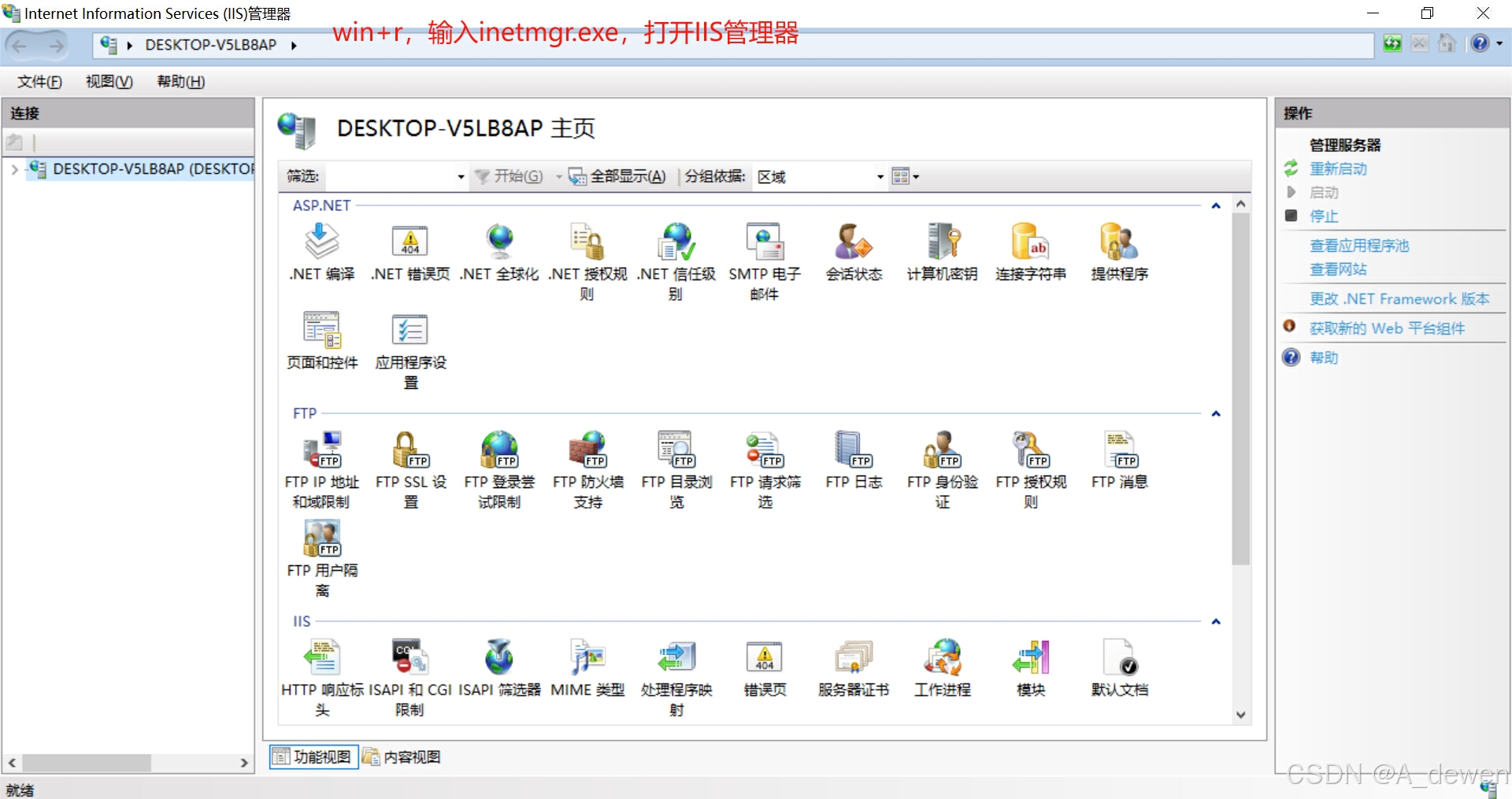Viewport: 1512px width, 799px height.
Task: Open the FTP 请求筛选 feature
Action: (x=765, y=470)
